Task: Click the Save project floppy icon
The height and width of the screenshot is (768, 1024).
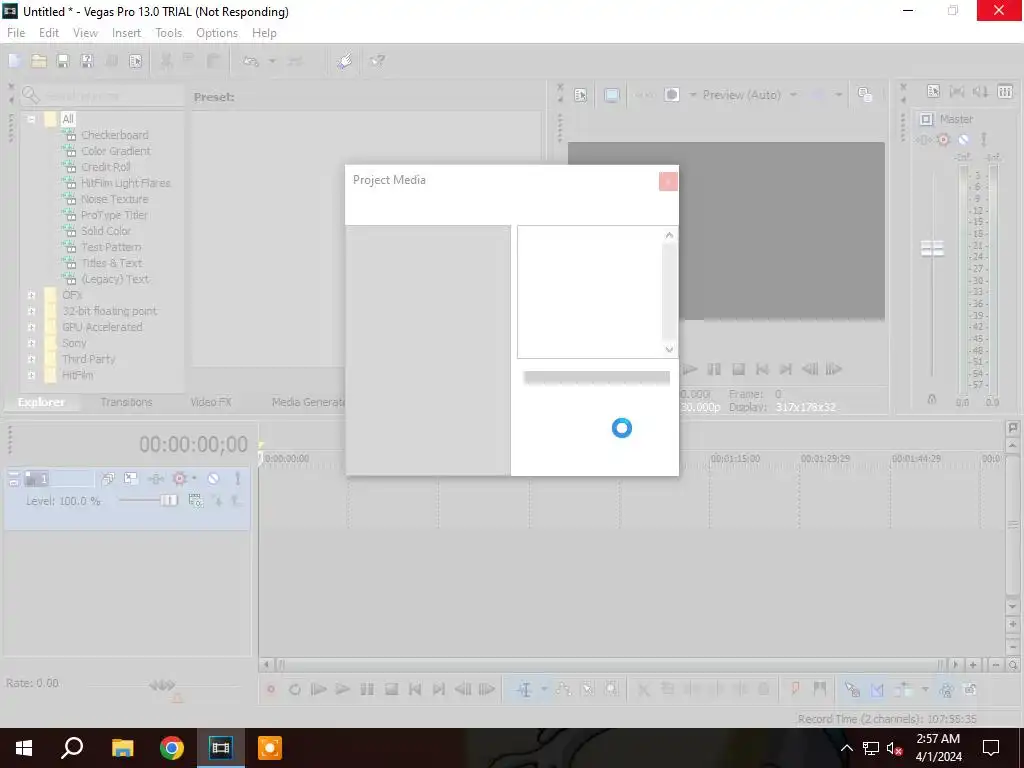Action: (63, 61)
